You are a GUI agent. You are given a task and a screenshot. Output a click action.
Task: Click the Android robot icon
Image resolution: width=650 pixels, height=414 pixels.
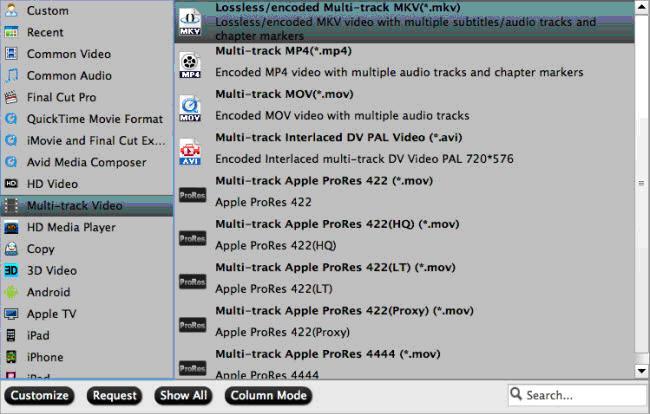point(11,292)
